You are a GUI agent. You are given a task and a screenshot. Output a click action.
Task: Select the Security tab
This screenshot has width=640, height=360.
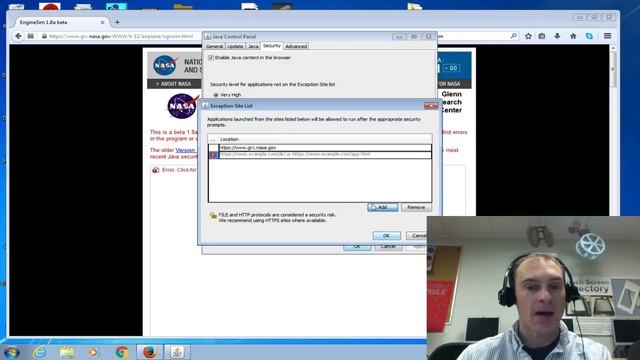click(x=272, y=46)
